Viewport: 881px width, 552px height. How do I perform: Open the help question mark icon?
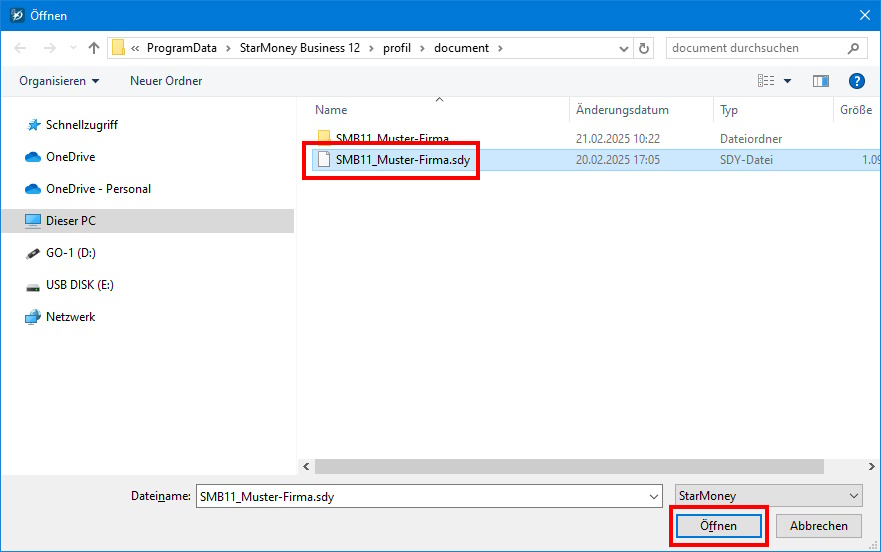click(x=856, y=81)
